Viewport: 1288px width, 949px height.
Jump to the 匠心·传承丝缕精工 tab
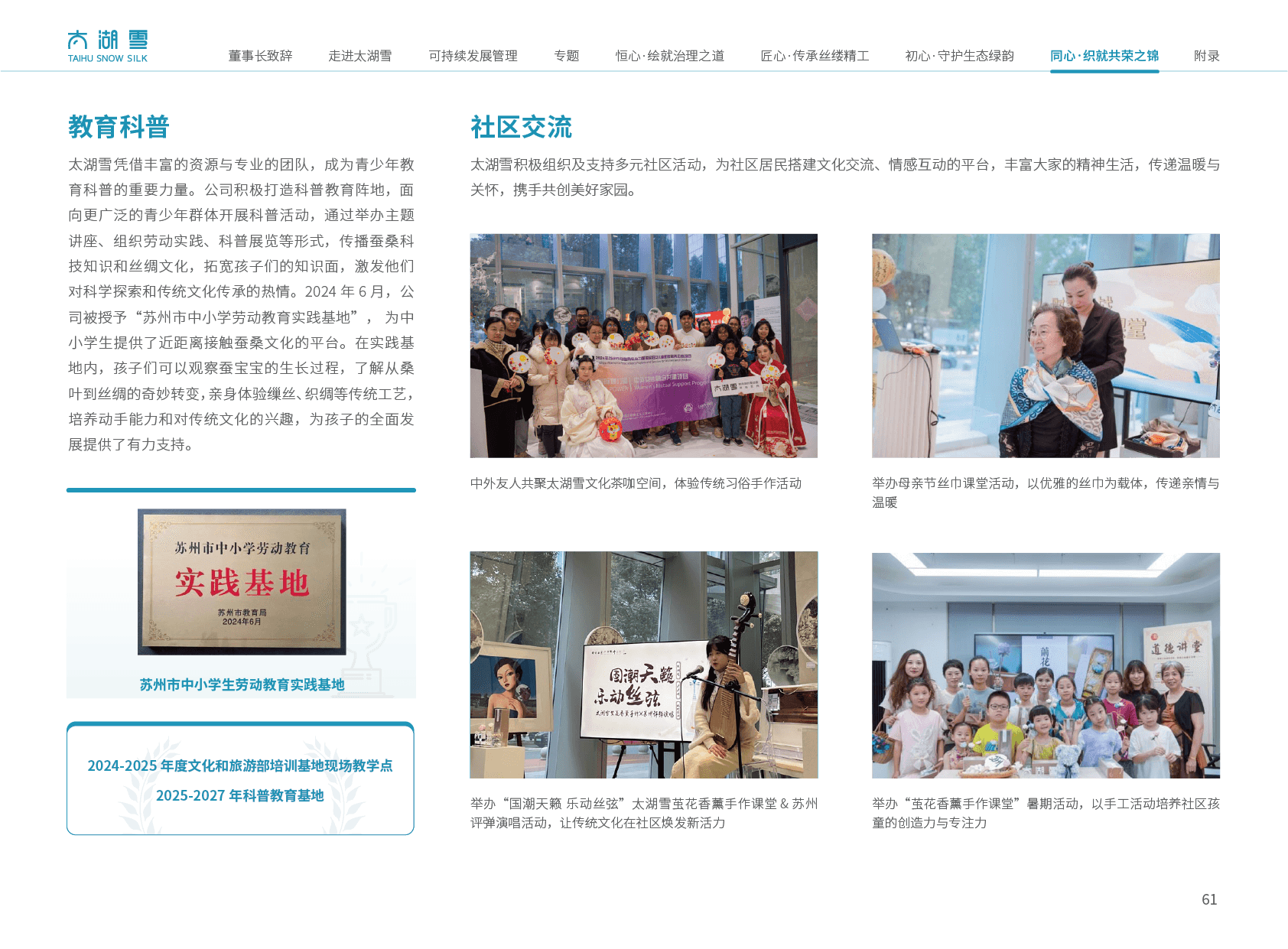(x=814, y=56)
